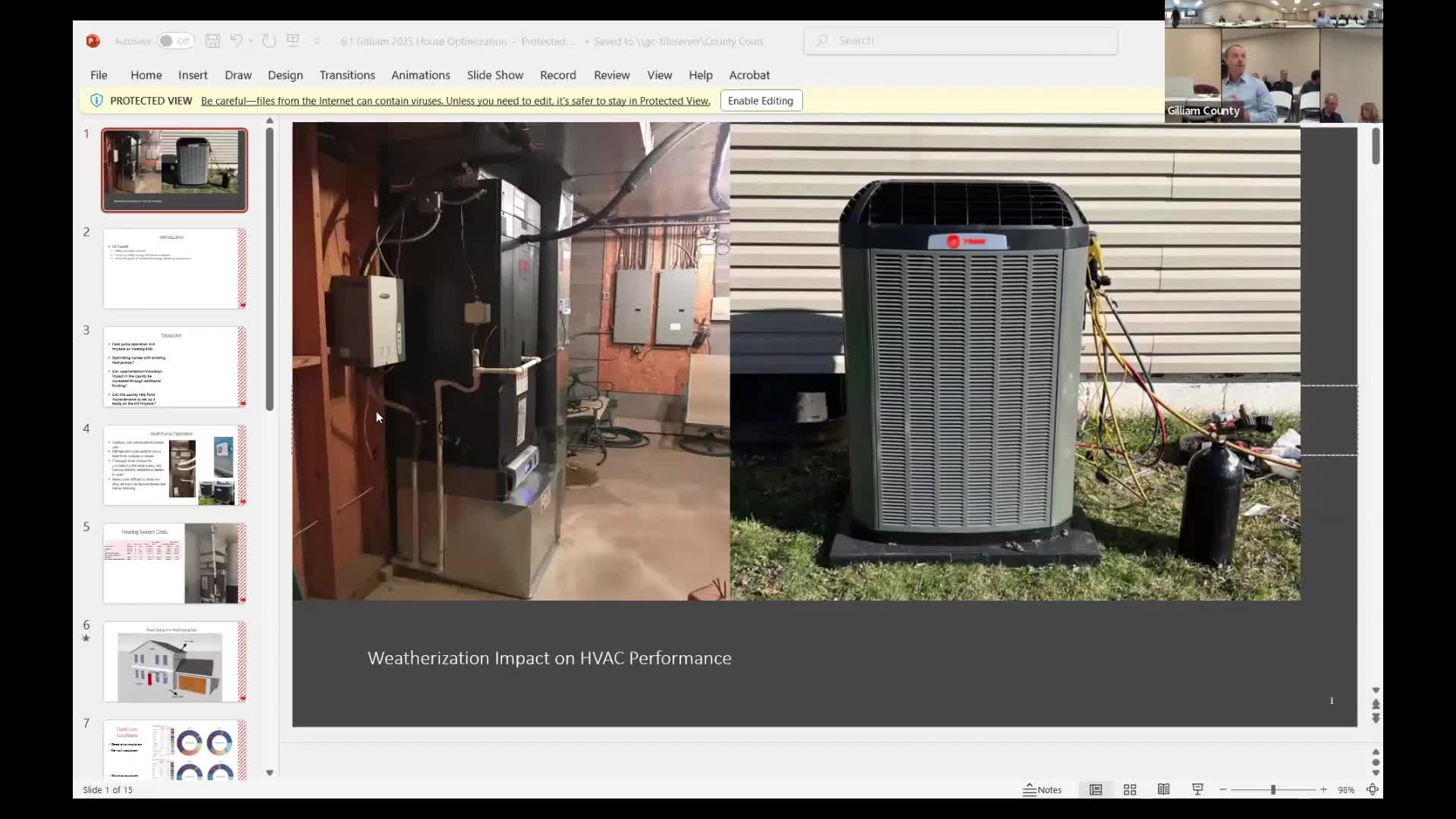Click the Undo arrow icon

click(x=236, y=41)
